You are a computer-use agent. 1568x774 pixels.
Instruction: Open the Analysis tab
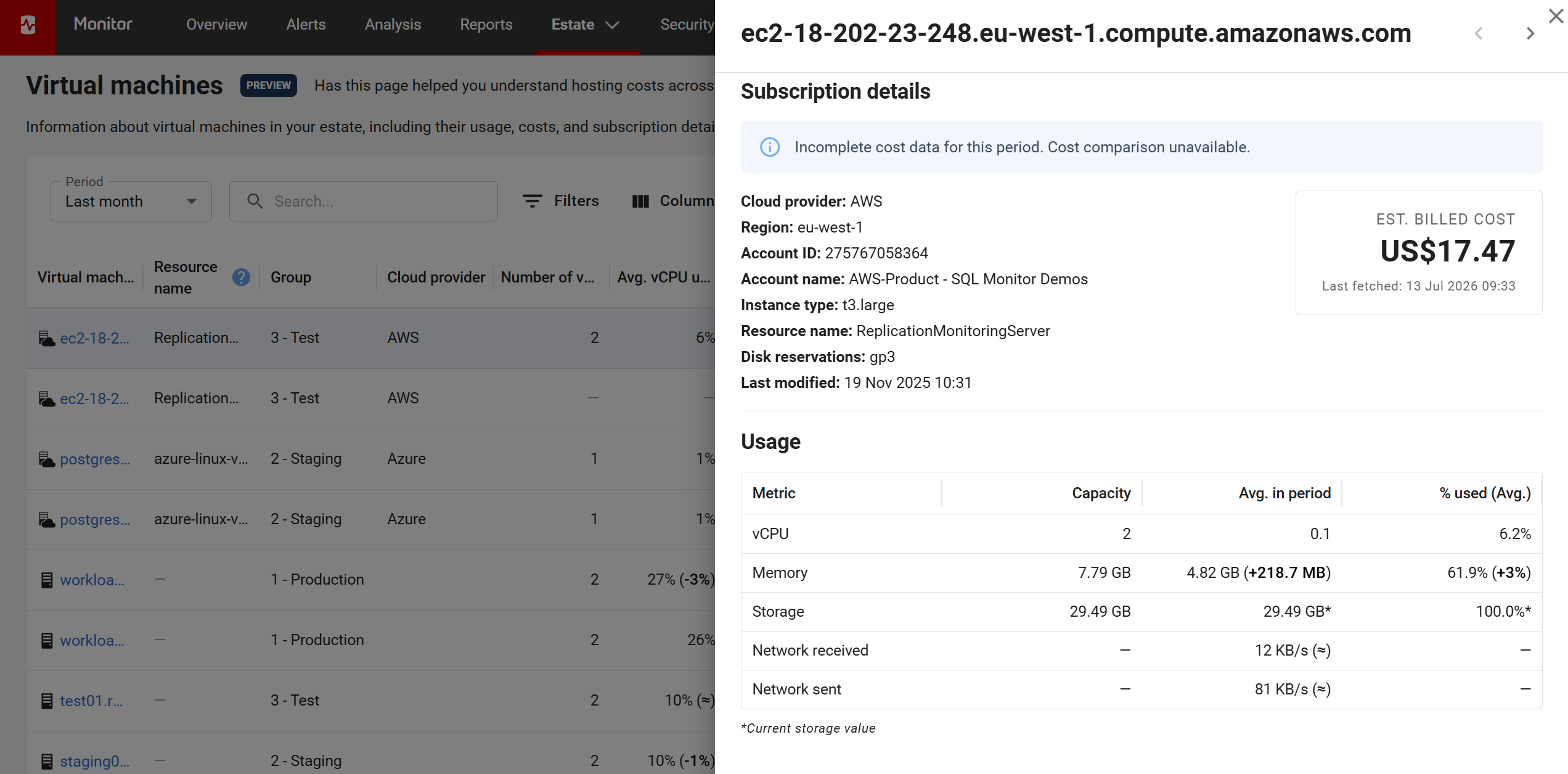point(393,25)
